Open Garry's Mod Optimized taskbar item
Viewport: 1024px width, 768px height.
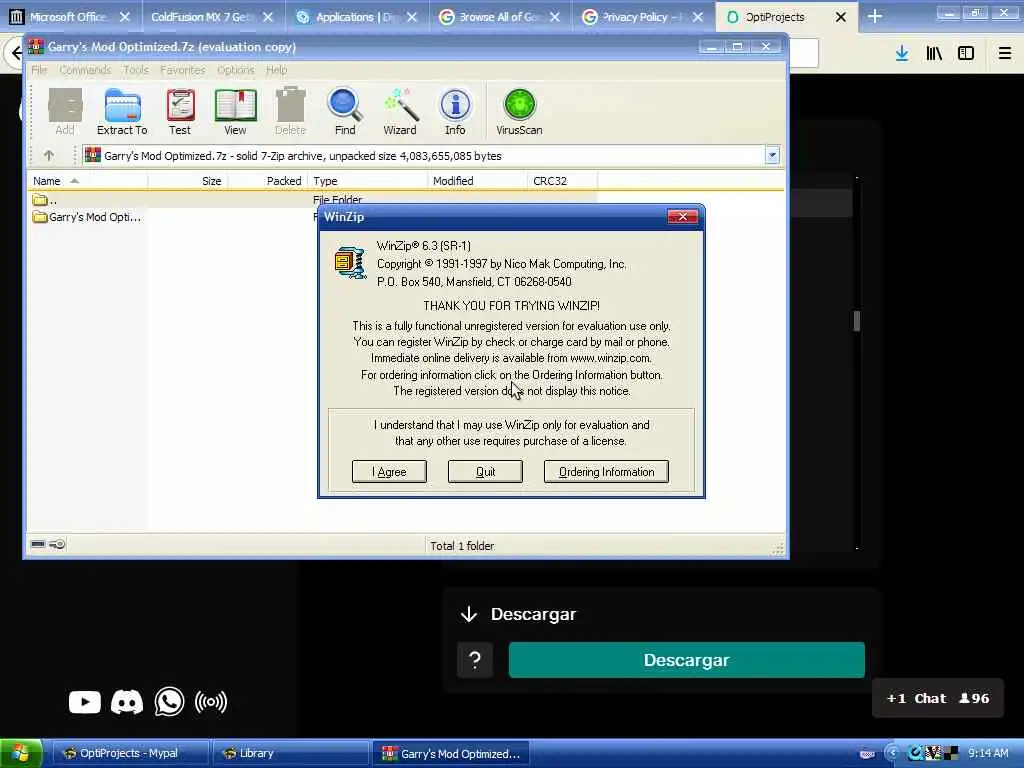(x=451, y=754)
